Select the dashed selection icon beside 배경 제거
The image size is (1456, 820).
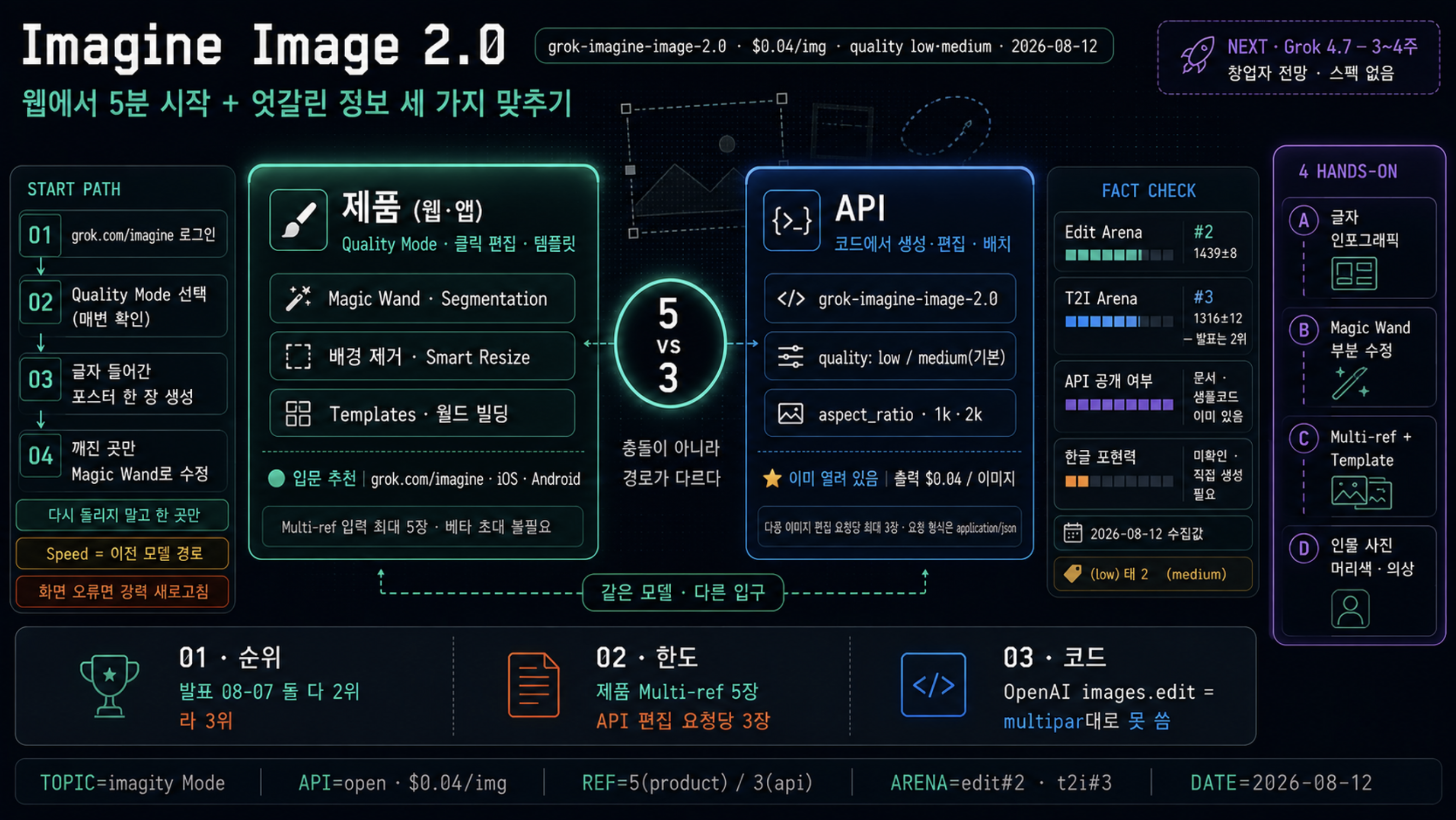(x=298, y=356)
